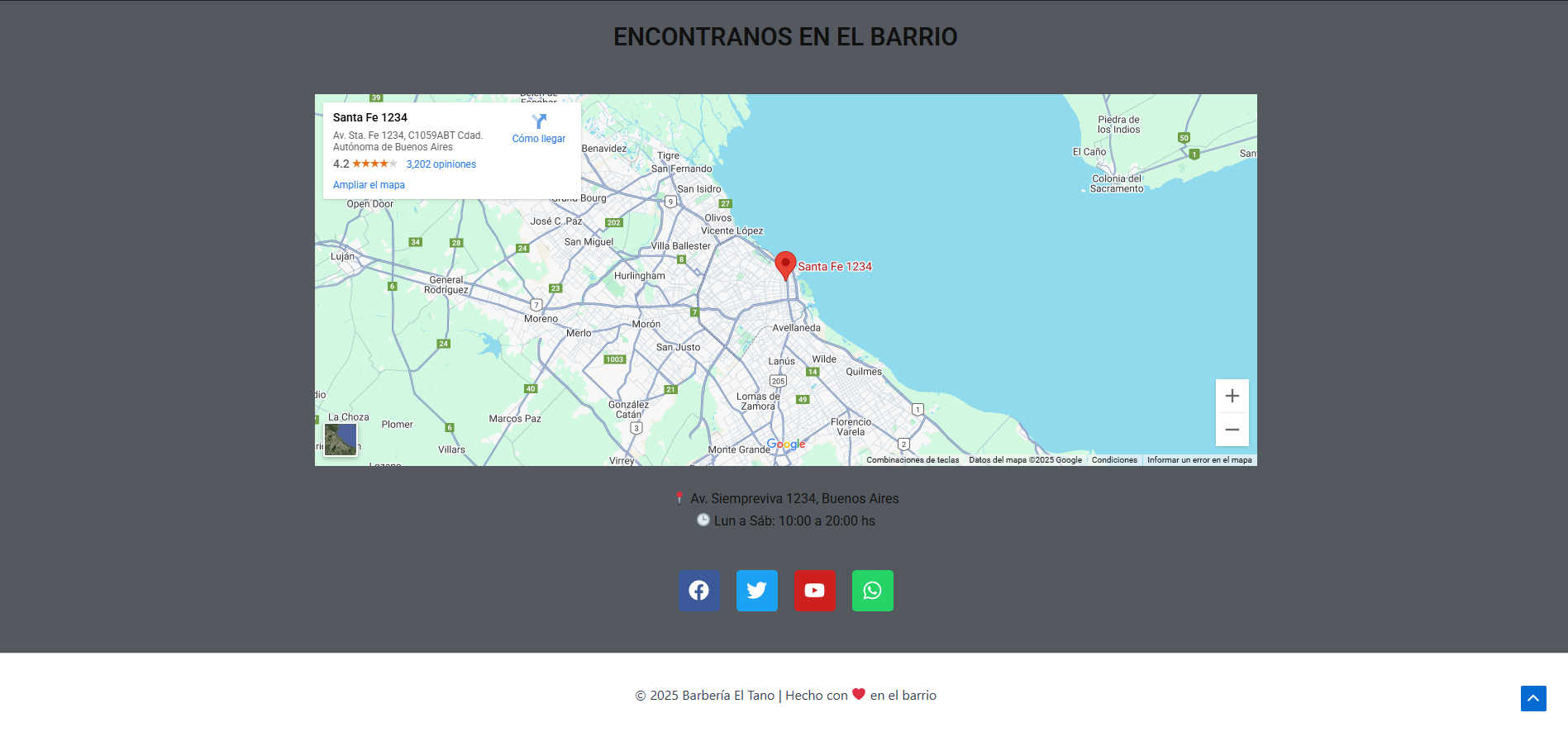Click the Florencio Varela map label
Viewport: 1568px width, 732px height.
click(x=851, y=427)
